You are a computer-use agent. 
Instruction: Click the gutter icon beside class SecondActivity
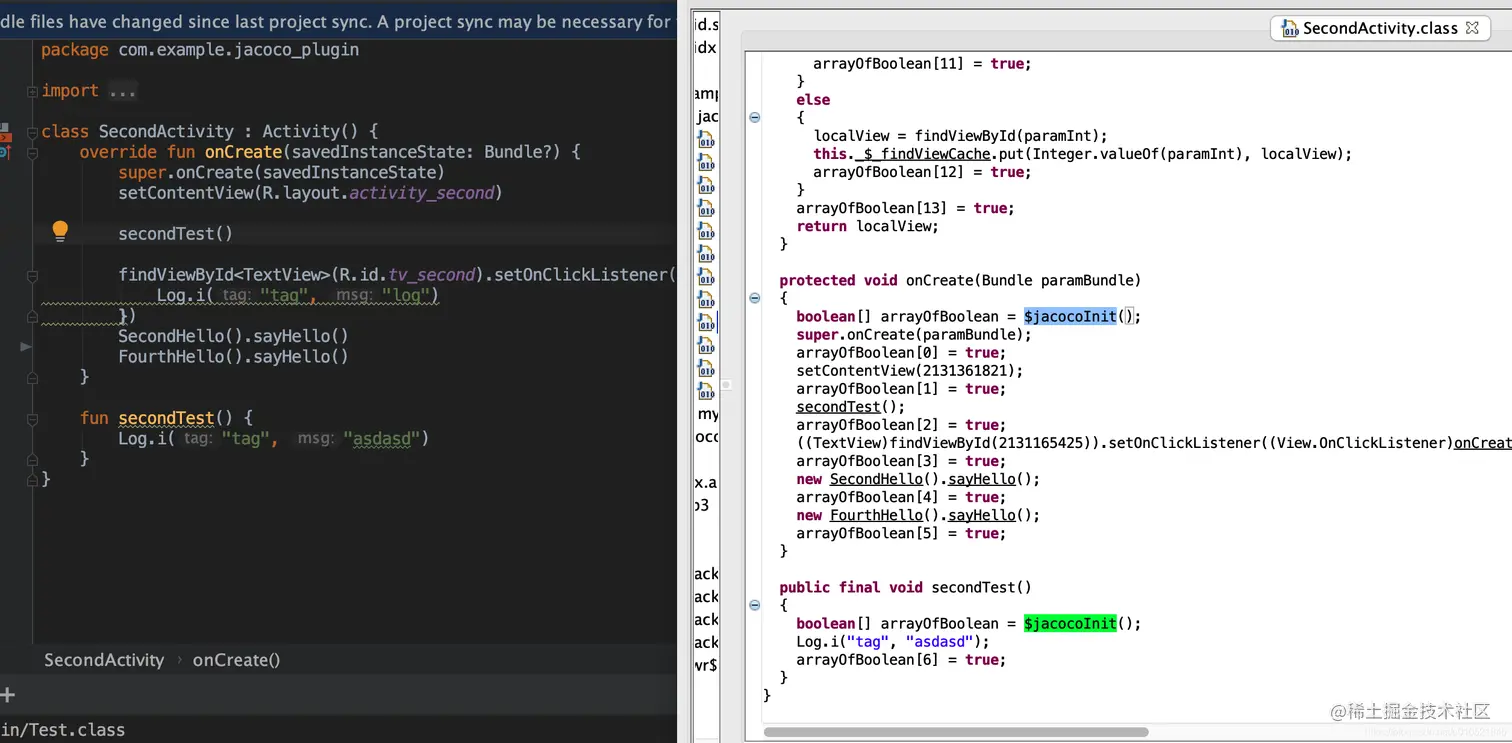point(4,131)
